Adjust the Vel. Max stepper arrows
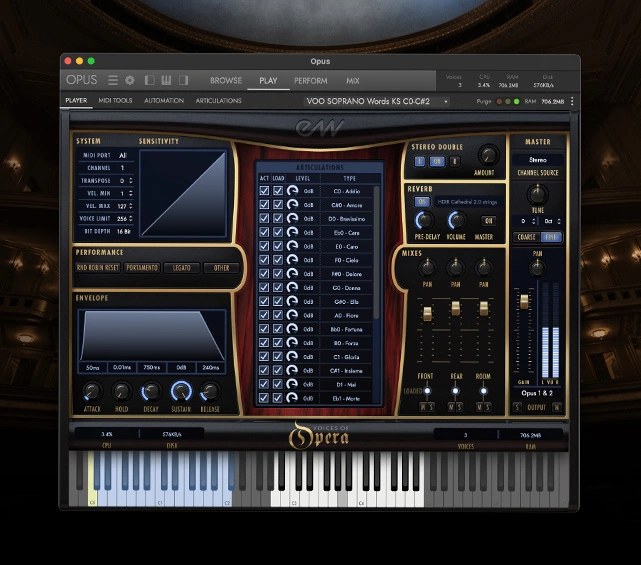641x565 pixels. [x=130, y=206]
